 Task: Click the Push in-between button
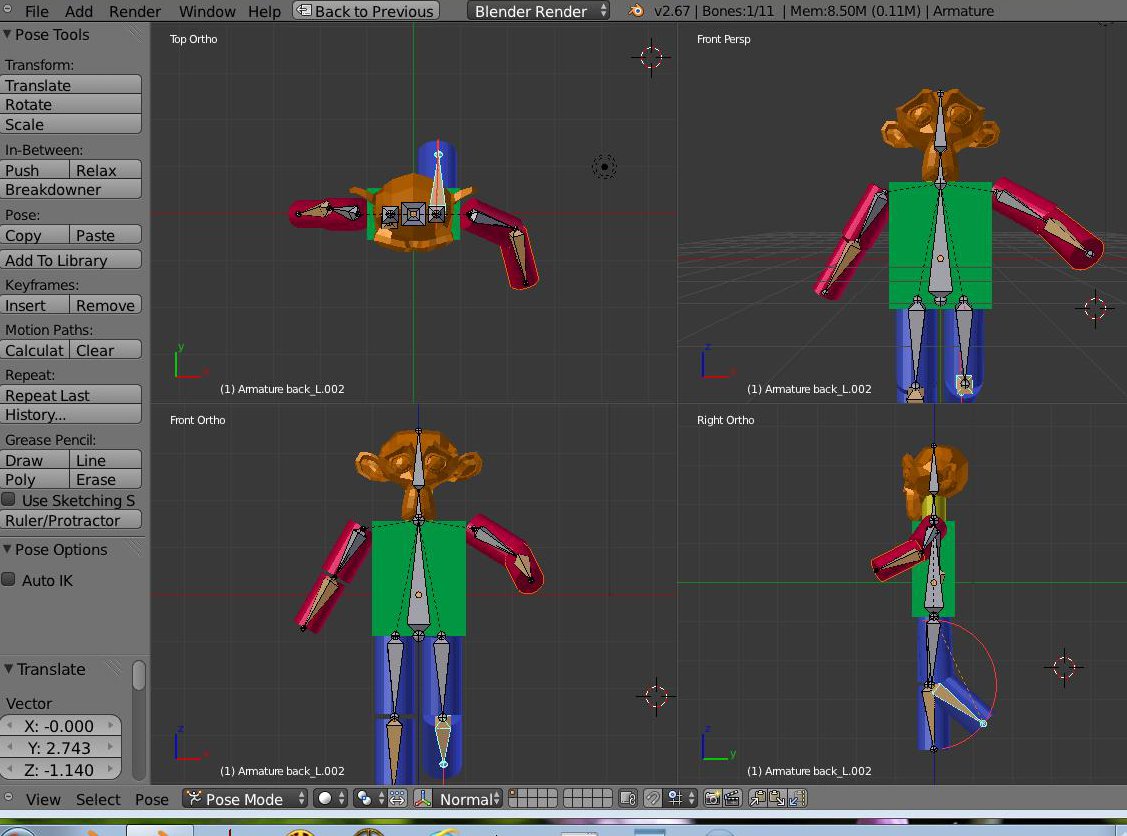click(x=35, y=170)
